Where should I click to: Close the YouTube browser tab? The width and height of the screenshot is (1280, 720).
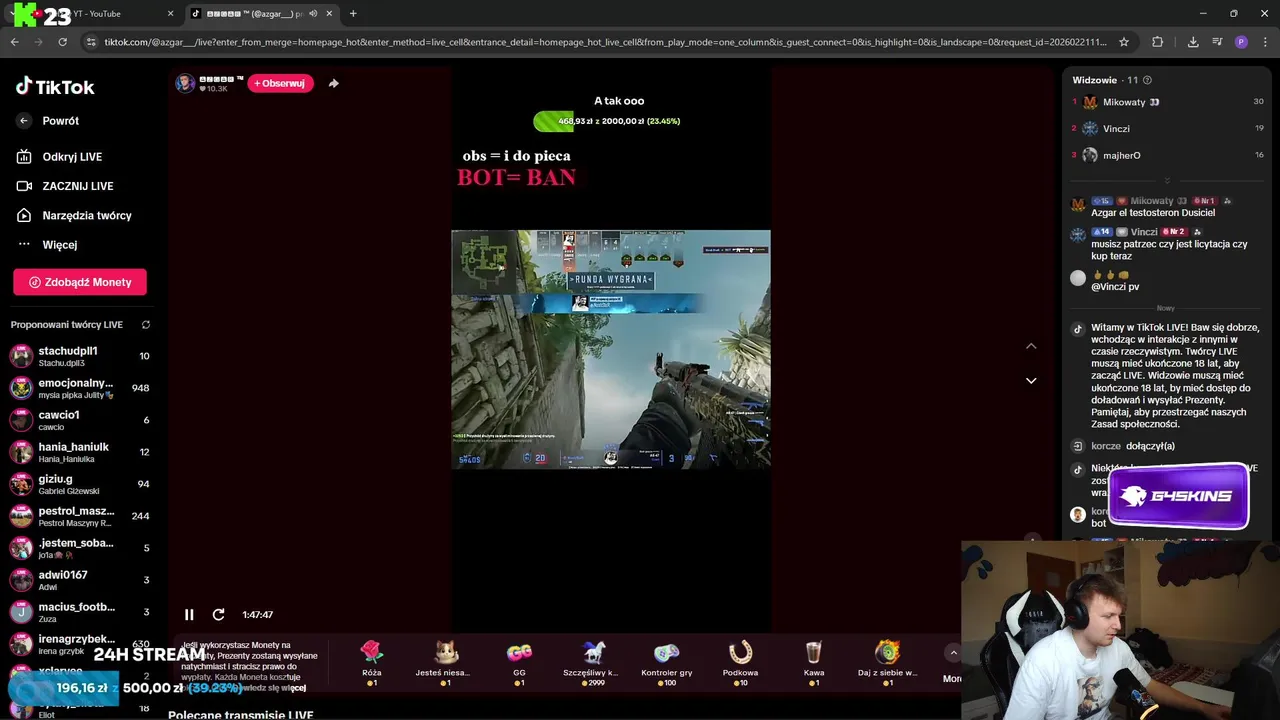click(x=170, y=14)
